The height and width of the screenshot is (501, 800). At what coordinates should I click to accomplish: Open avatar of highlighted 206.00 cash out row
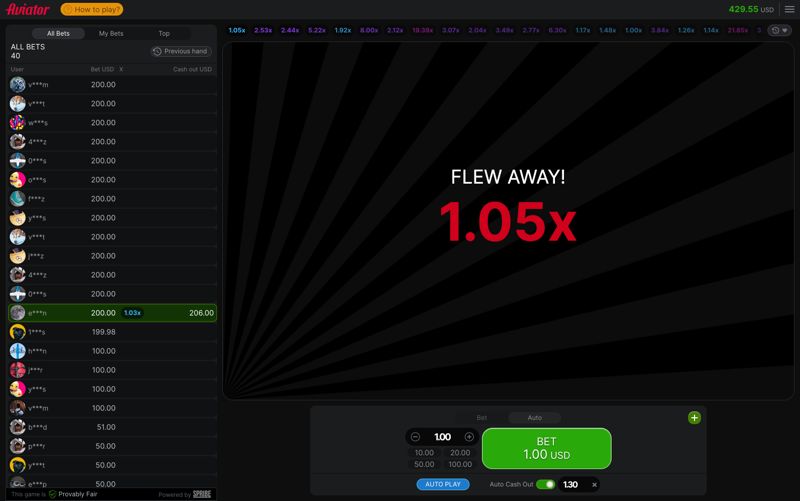tap(18, 313)
